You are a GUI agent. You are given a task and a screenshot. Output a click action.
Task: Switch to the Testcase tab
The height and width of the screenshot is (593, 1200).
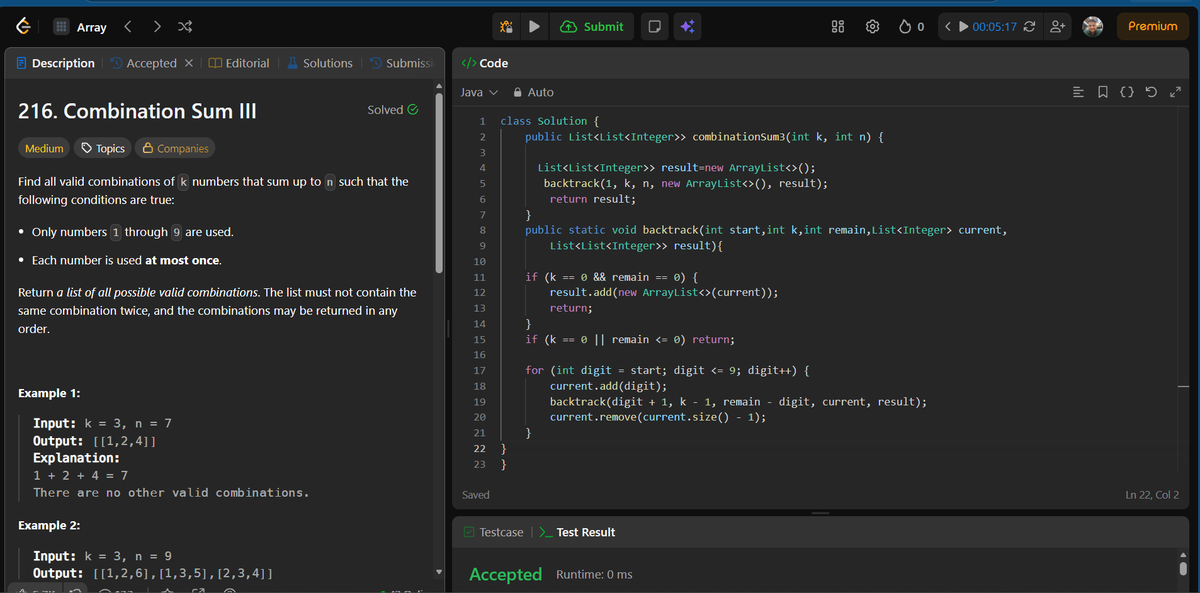[493, 532]
